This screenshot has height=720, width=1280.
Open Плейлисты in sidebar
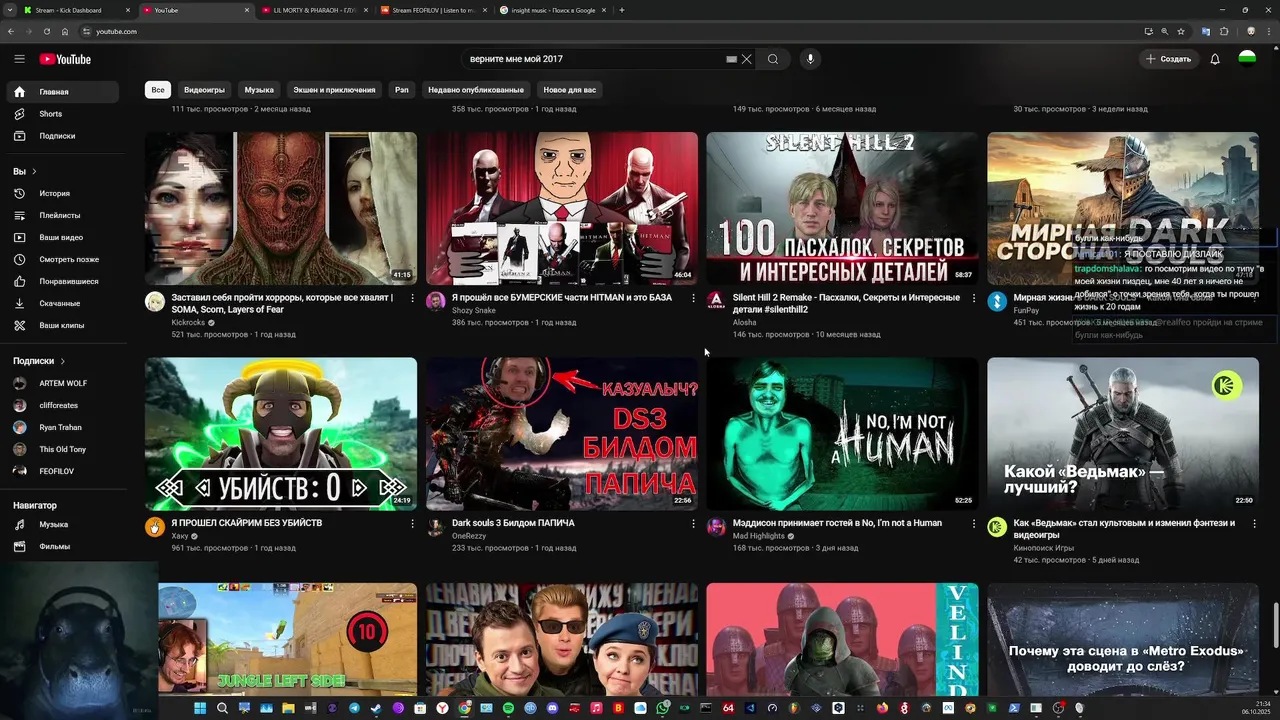coord(62,215)
